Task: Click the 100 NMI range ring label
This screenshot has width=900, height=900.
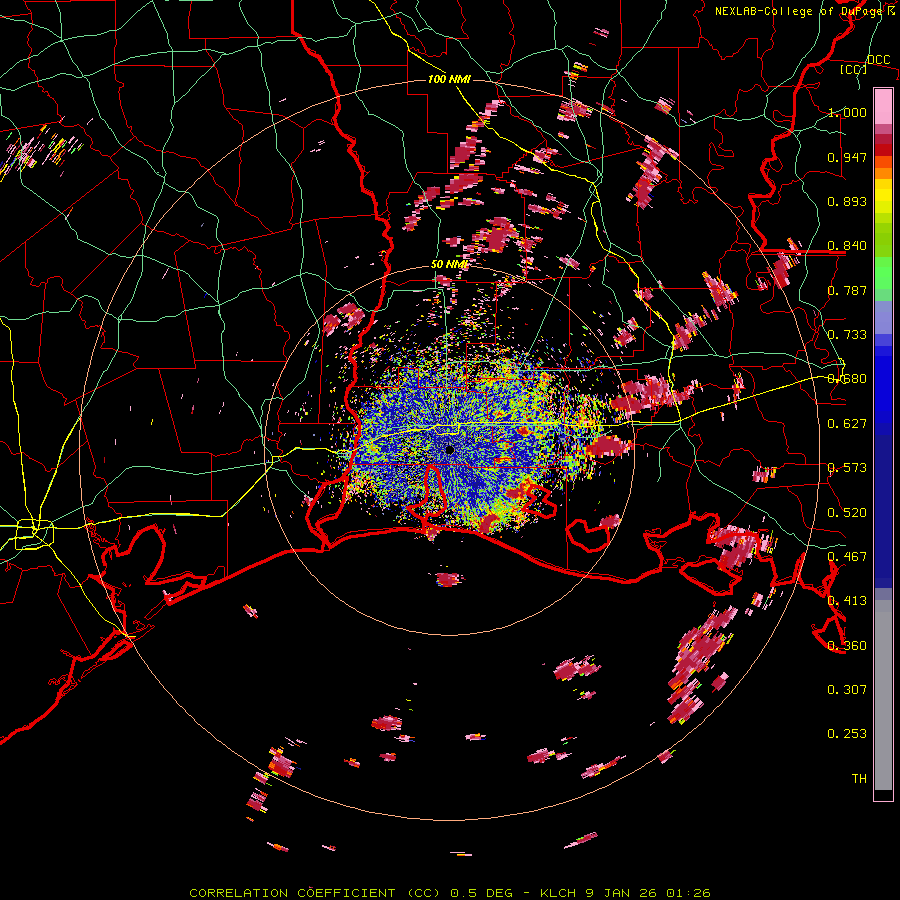Action: click(449, 79)
